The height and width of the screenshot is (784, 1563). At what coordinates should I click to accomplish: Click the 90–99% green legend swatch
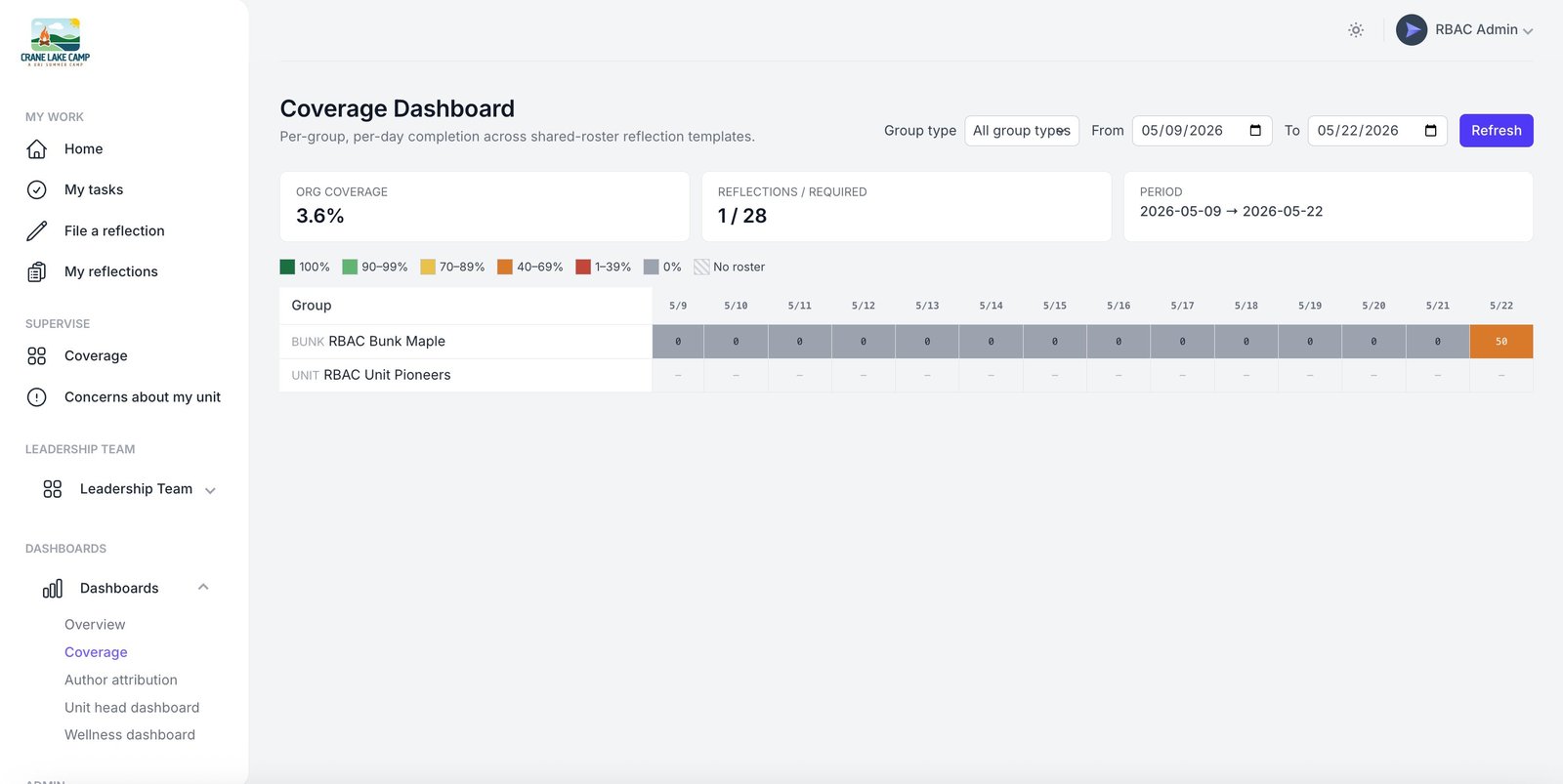tap(350, 267)
